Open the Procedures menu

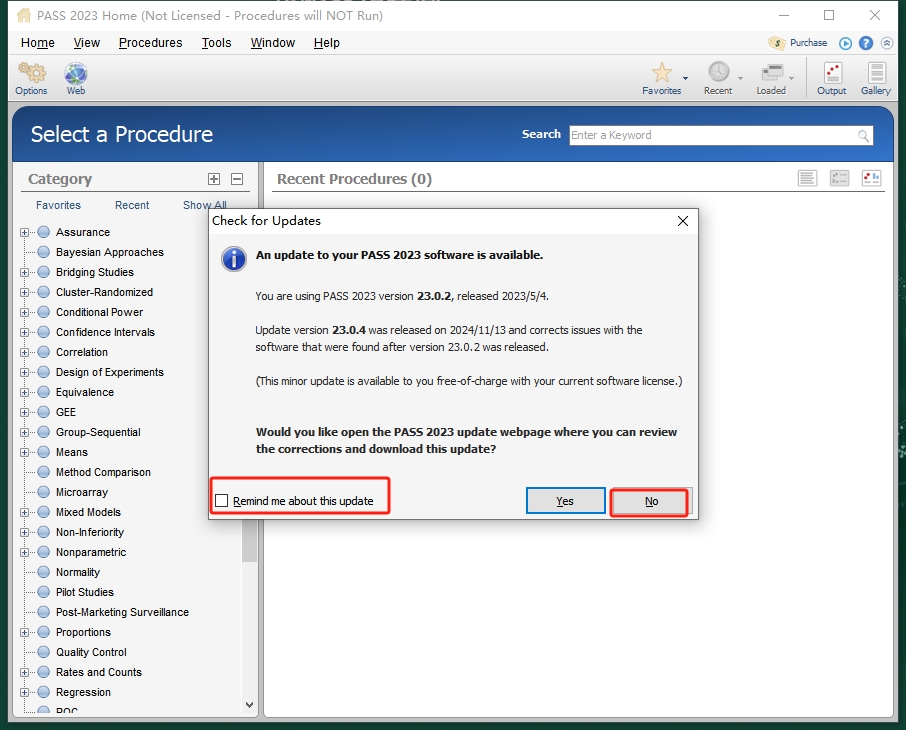pos(150,43)
